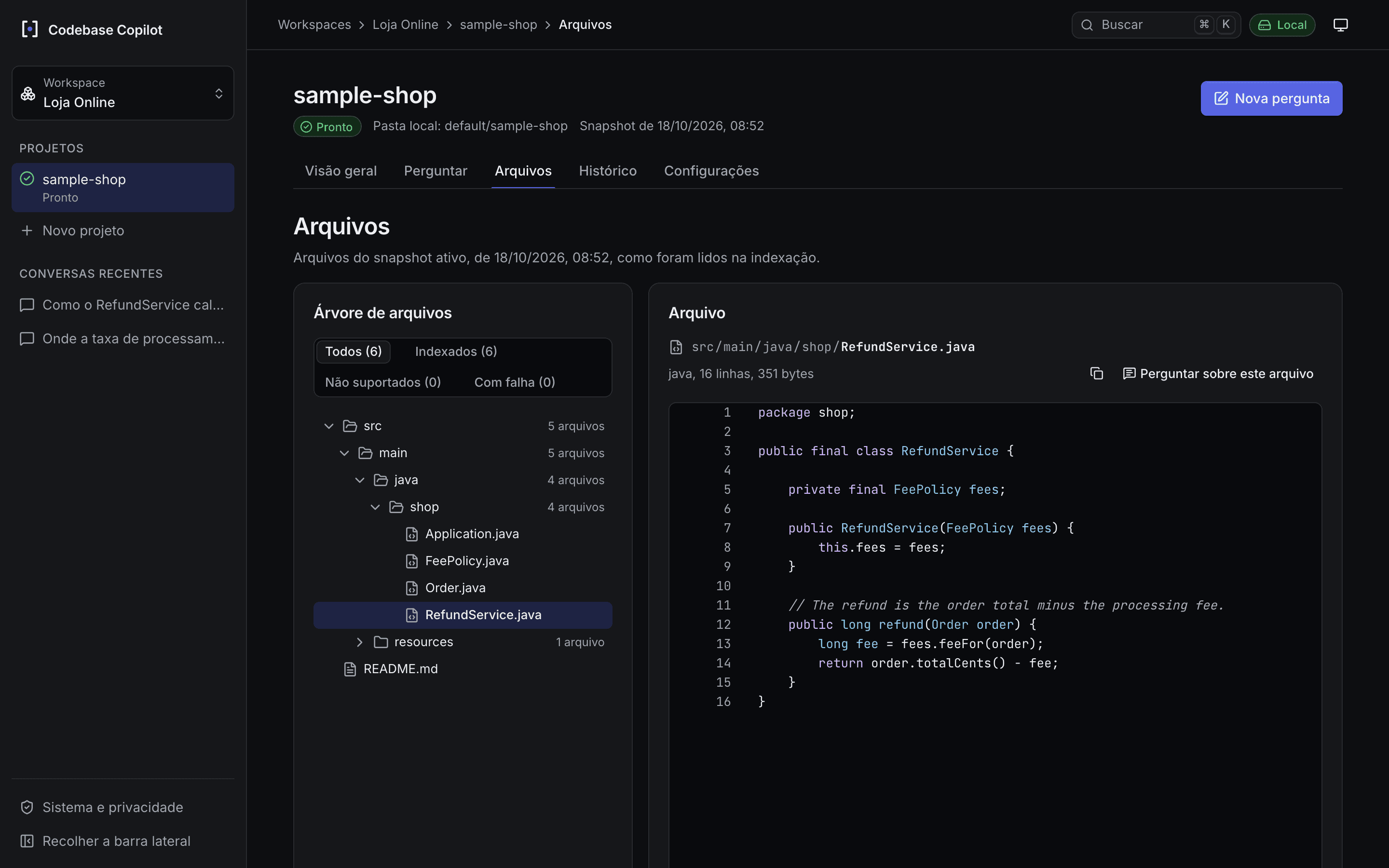Click the file icon next to Order.java
The width and height of the screenshot is (1389, 868).
click(x=411, y=588)
